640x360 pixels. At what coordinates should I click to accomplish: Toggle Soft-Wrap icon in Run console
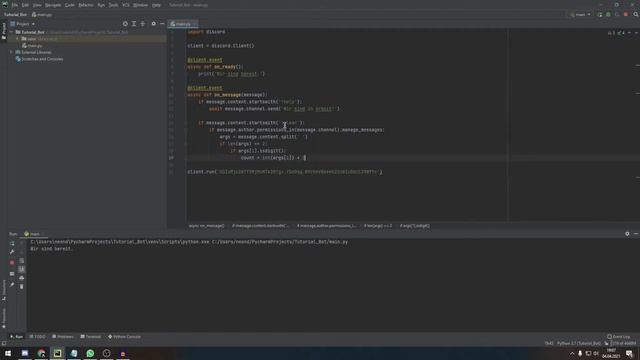coord(22,260)
